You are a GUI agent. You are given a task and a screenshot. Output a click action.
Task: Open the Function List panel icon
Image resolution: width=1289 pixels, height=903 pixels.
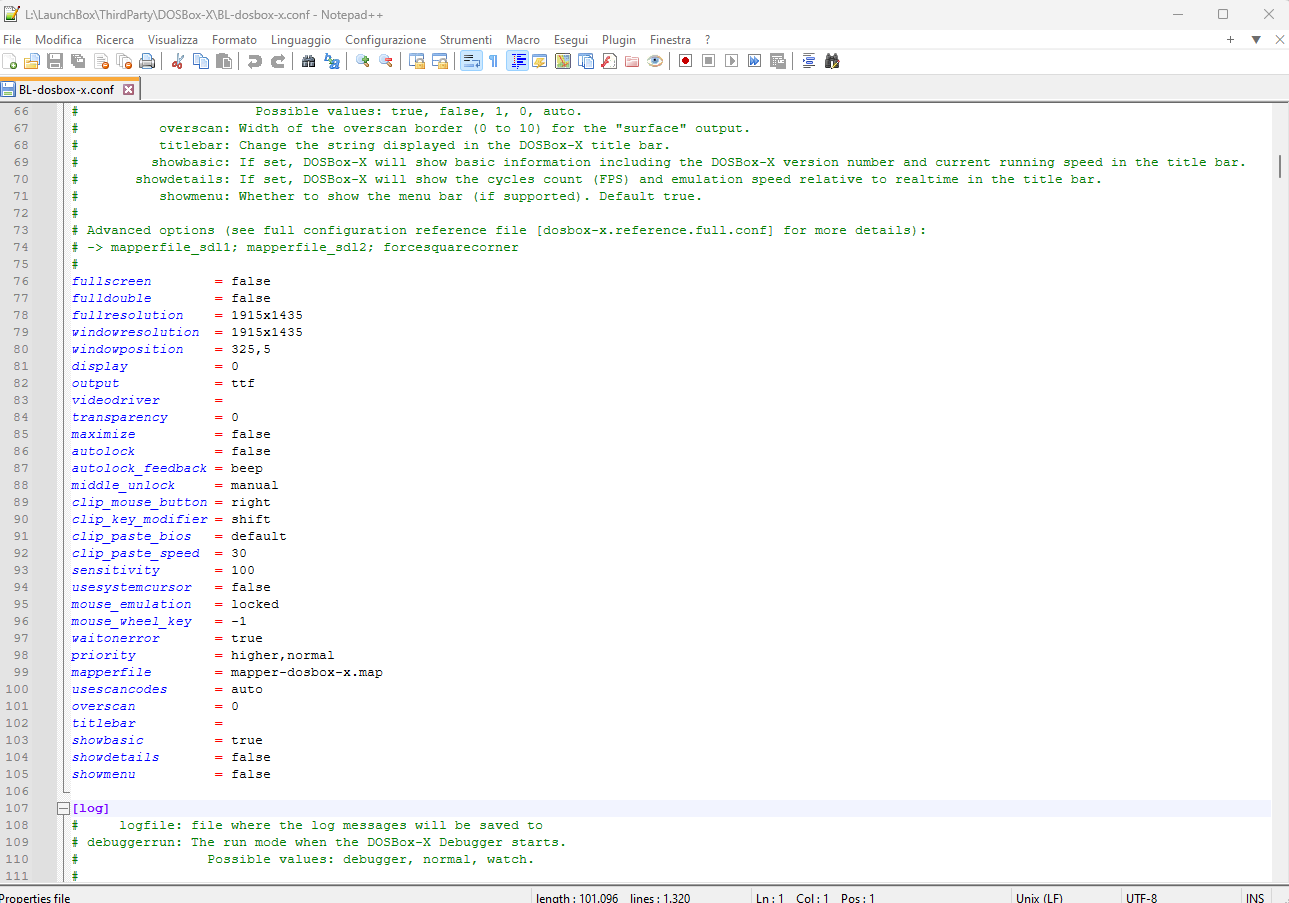pyautogui.click(x=609, y=61)
